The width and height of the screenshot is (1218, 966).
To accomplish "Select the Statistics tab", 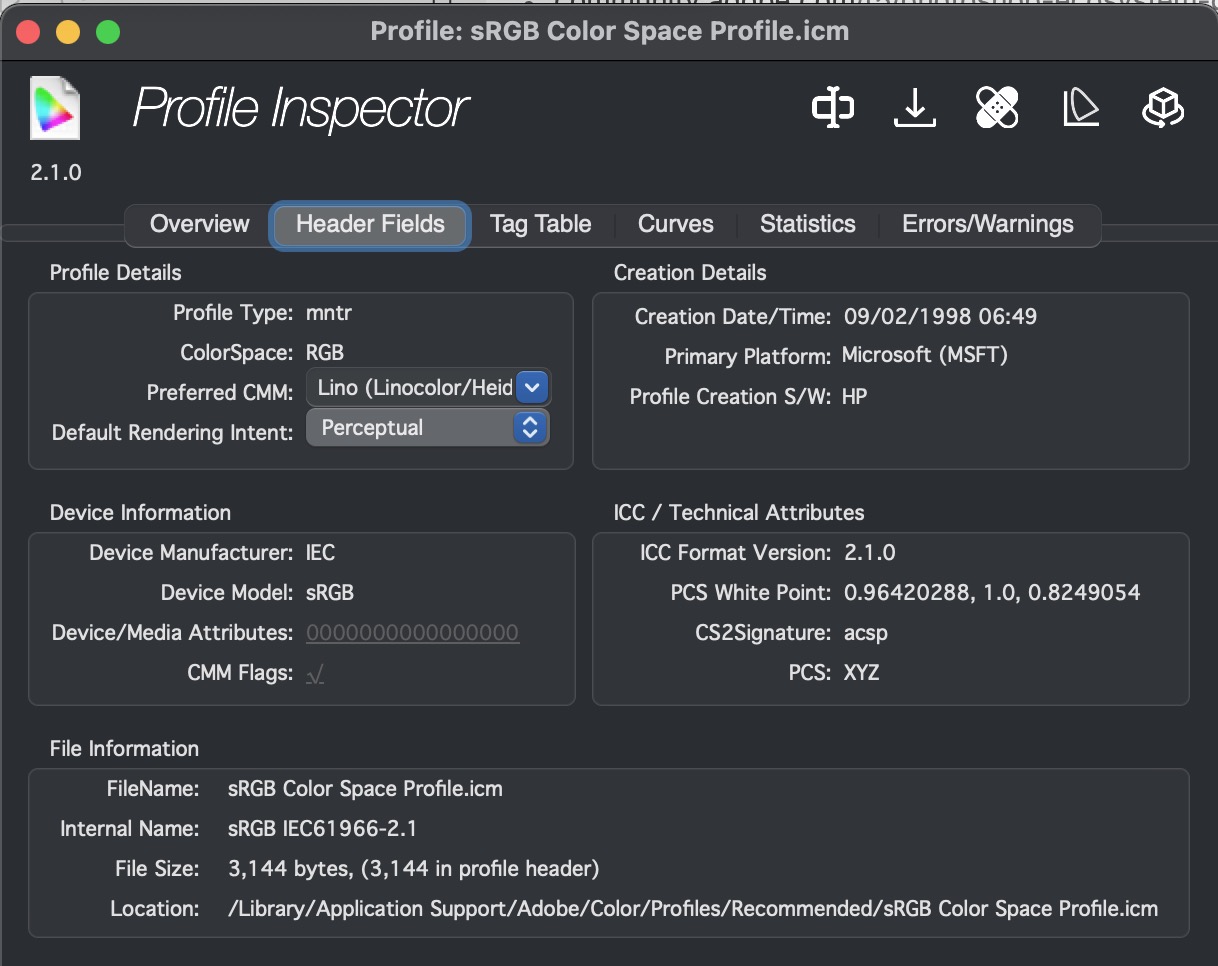I will click(807, 224).
